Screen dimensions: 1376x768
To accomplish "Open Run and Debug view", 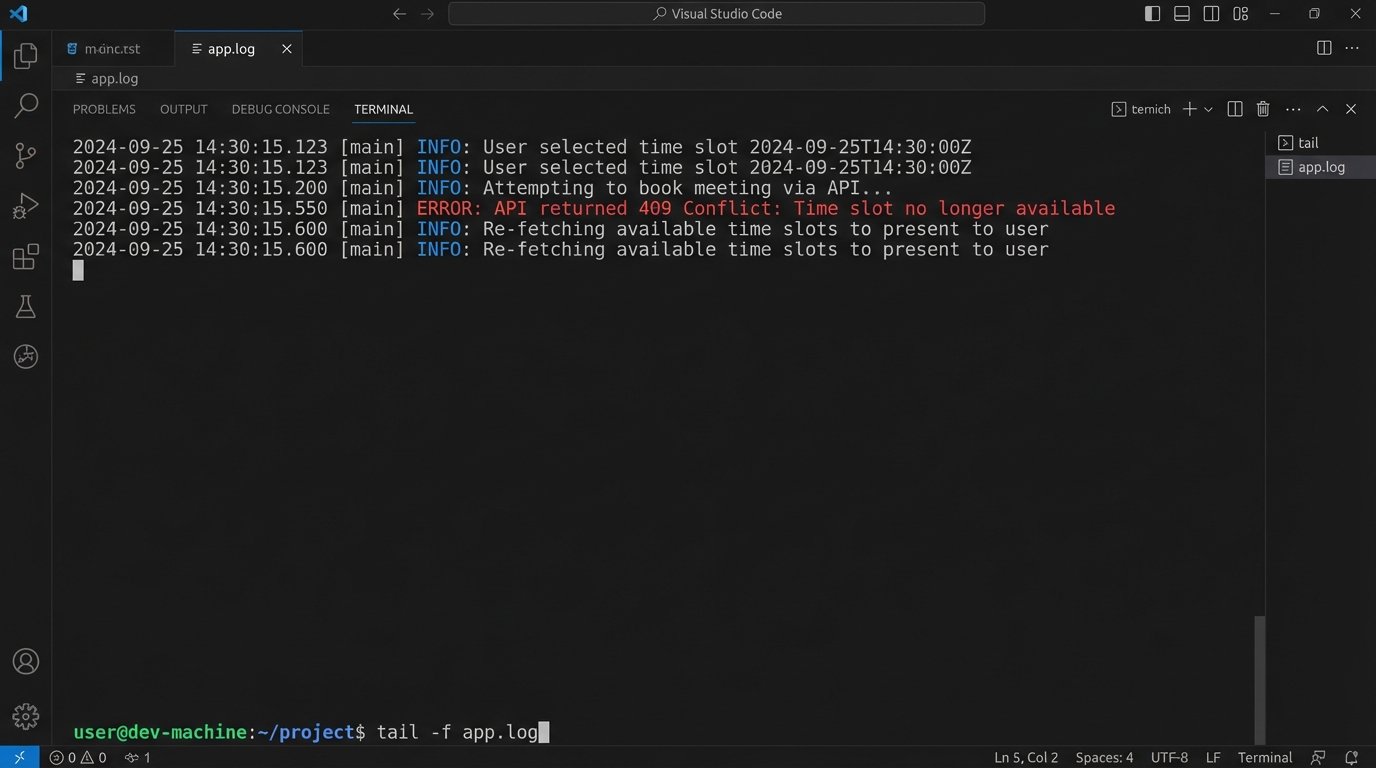I will 25,206.
